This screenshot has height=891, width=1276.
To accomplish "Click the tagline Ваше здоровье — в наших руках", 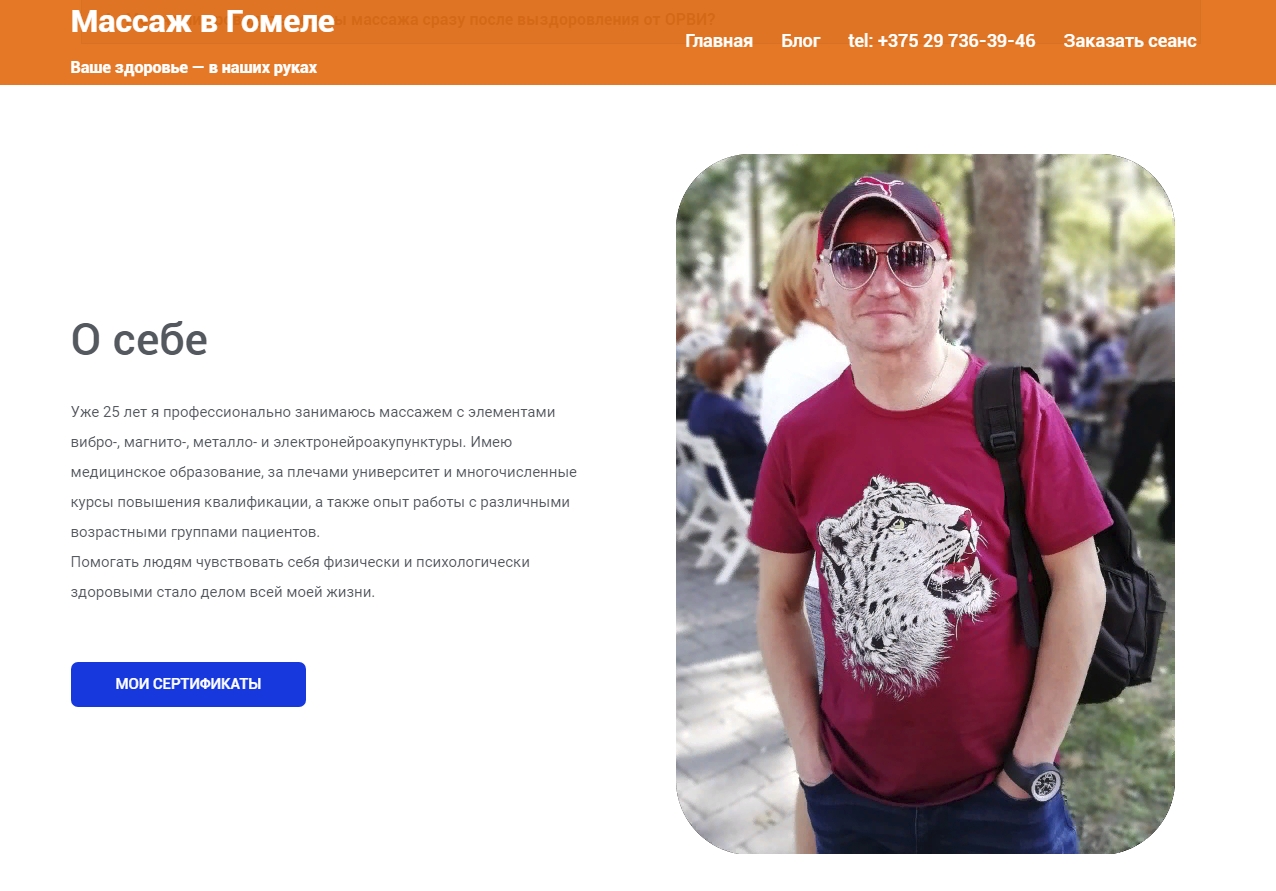I will [194, 68].
